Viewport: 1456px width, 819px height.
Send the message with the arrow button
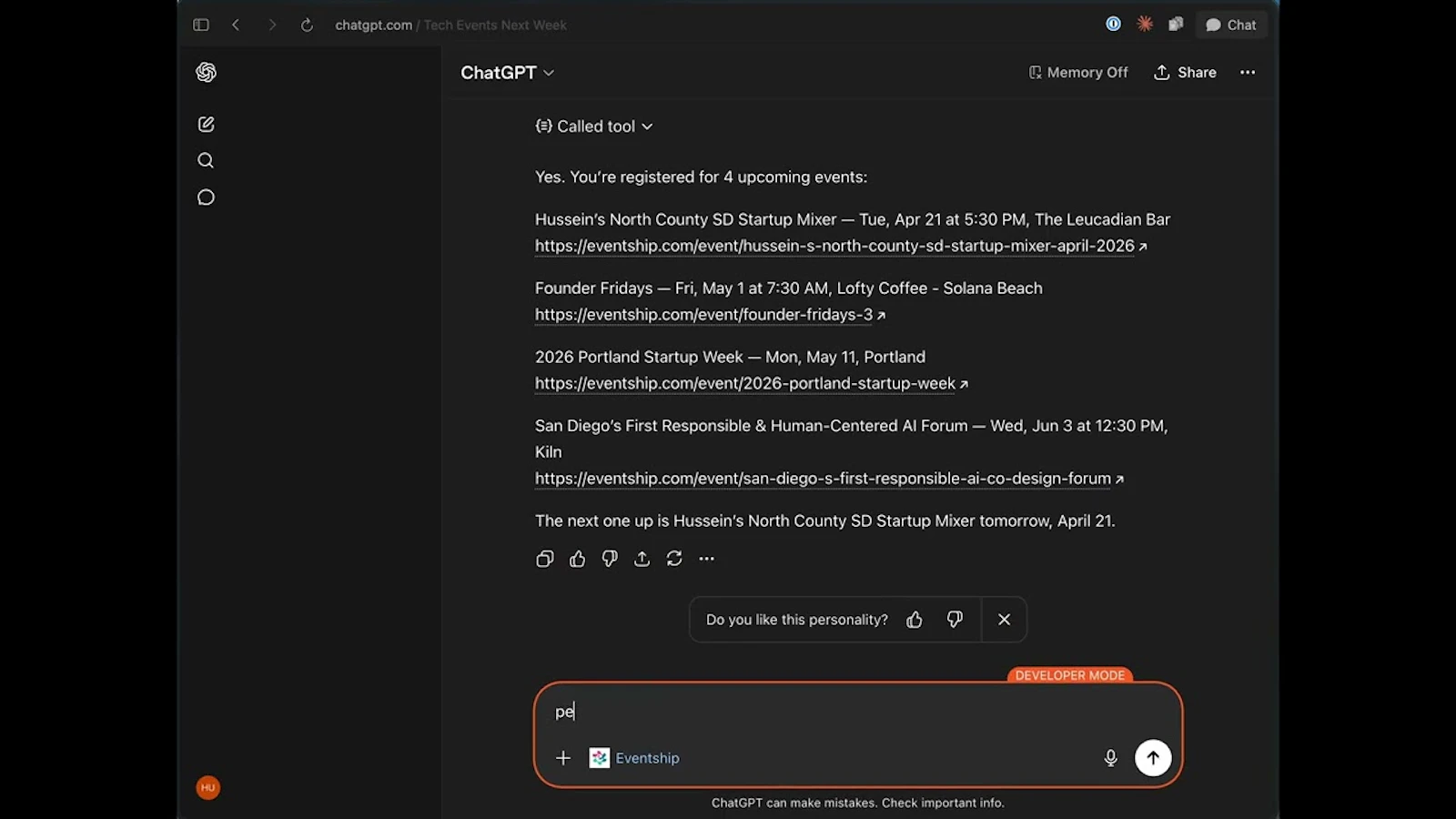point(1153,758)
